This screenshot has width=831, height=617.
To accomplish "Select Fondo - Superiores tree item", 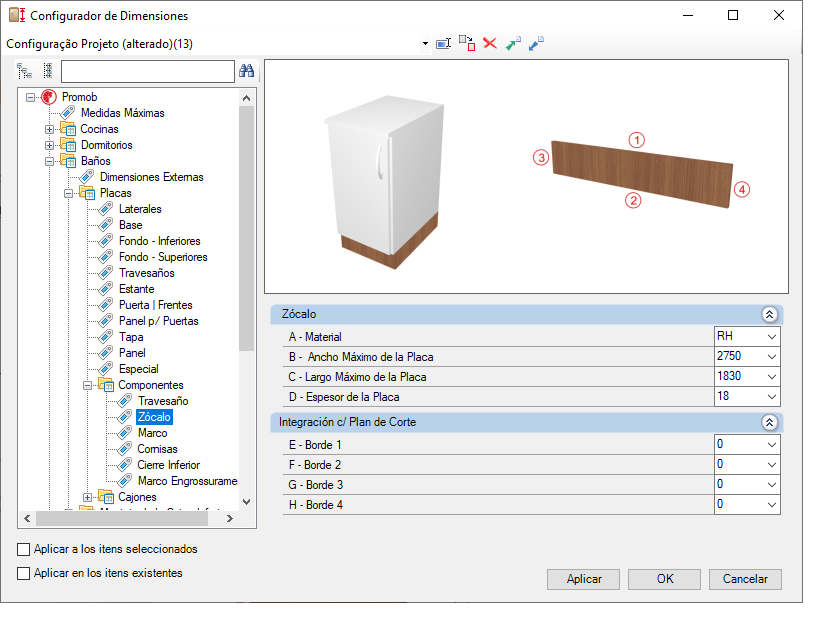I will tap(163, 257).
